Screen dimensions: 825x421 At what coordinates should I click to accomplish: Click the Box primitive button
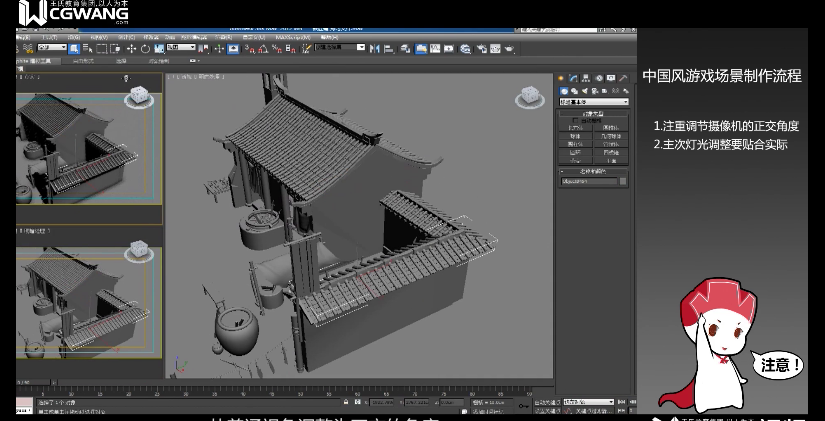coord(576,128)
